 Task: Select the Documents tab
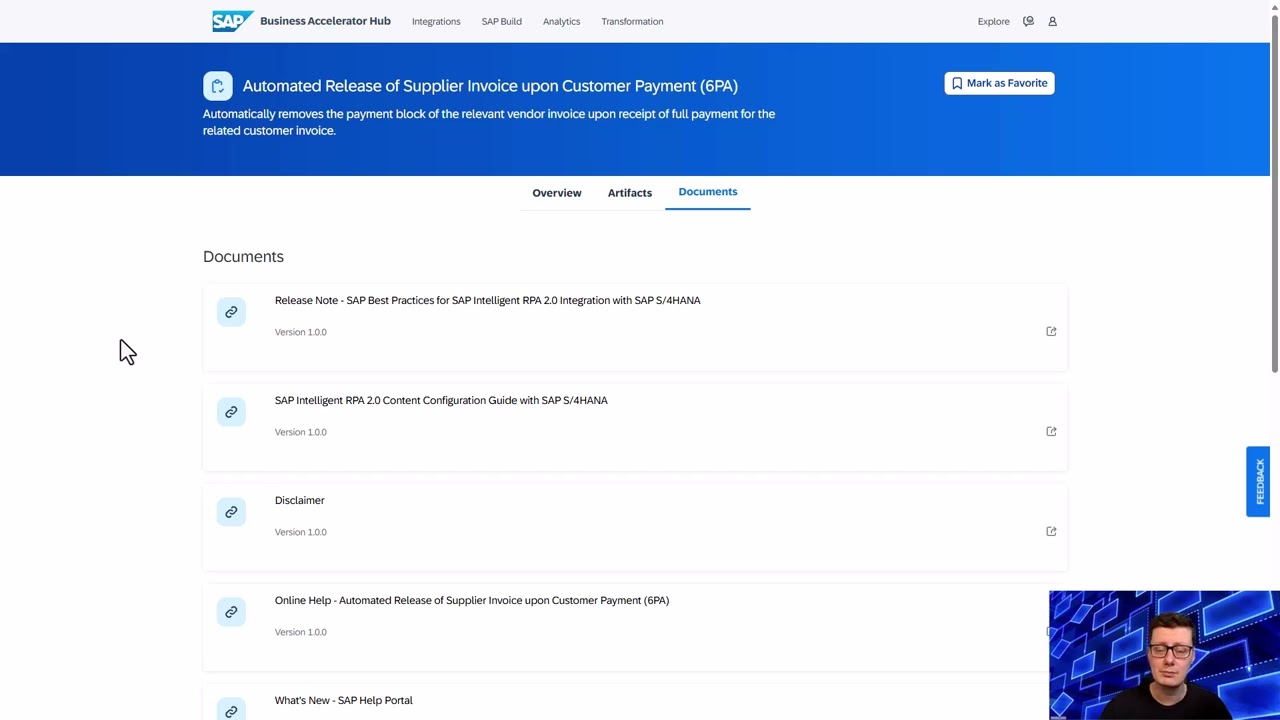[707, 192]
